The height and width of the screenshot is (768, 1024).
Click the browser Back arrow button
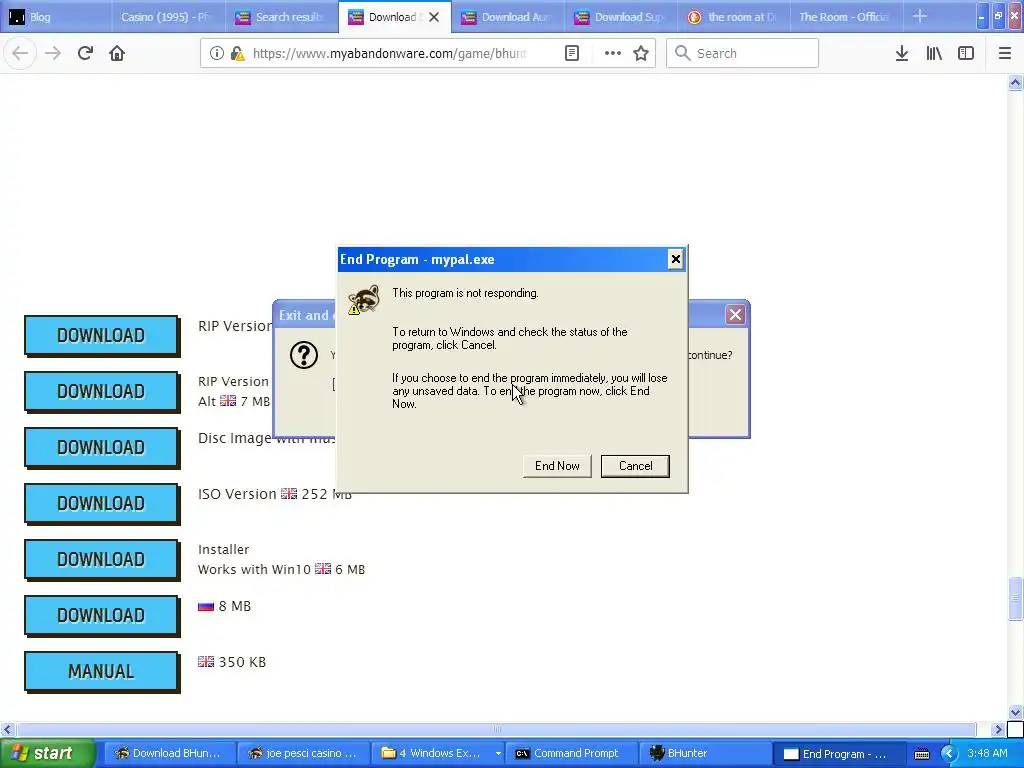(20, 53)
